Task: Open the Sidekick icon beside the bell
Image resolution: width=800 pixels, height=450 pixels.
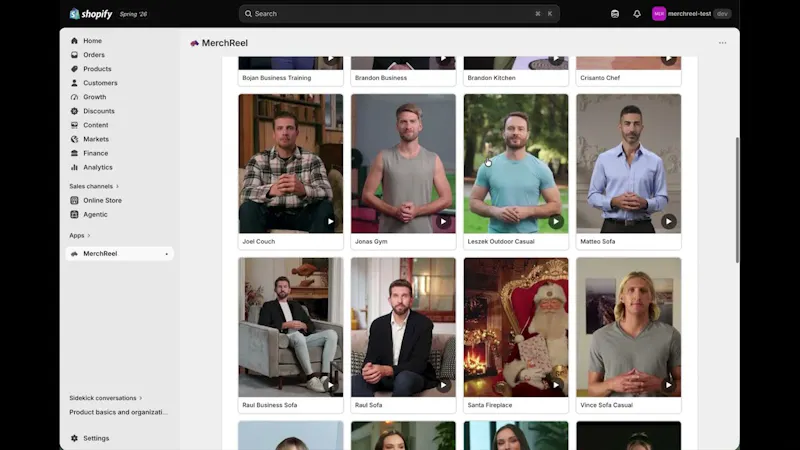Action: point(615,14)
